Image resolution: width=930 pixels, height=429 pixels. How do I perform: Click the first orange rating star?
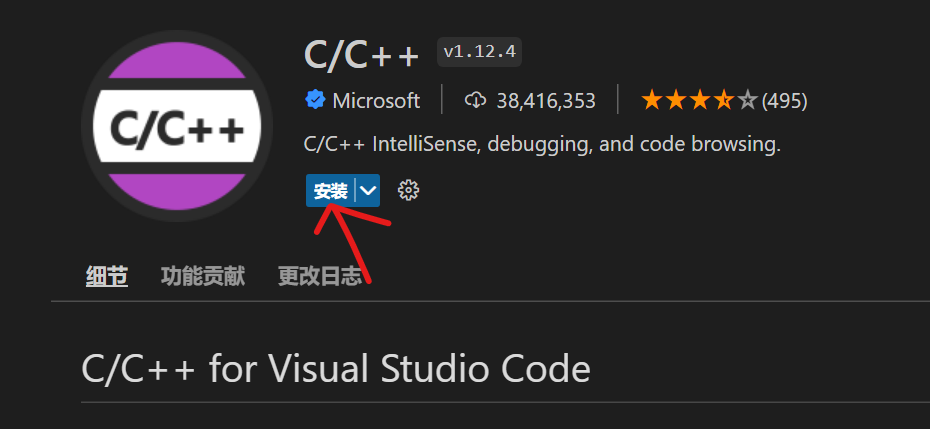coord(653,100)
